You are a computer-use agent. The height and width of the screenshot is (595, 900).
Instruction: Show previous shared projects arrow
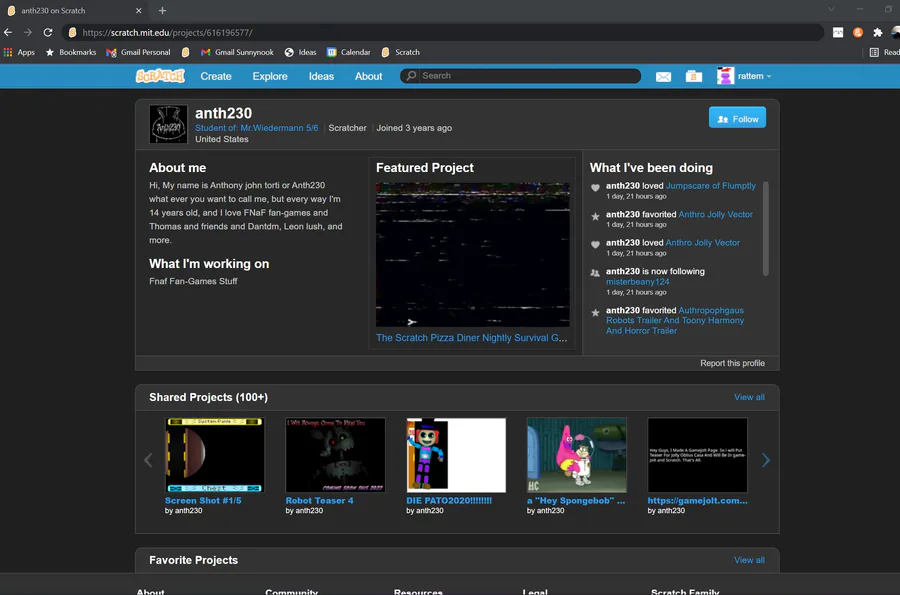(x=148, y=460)
